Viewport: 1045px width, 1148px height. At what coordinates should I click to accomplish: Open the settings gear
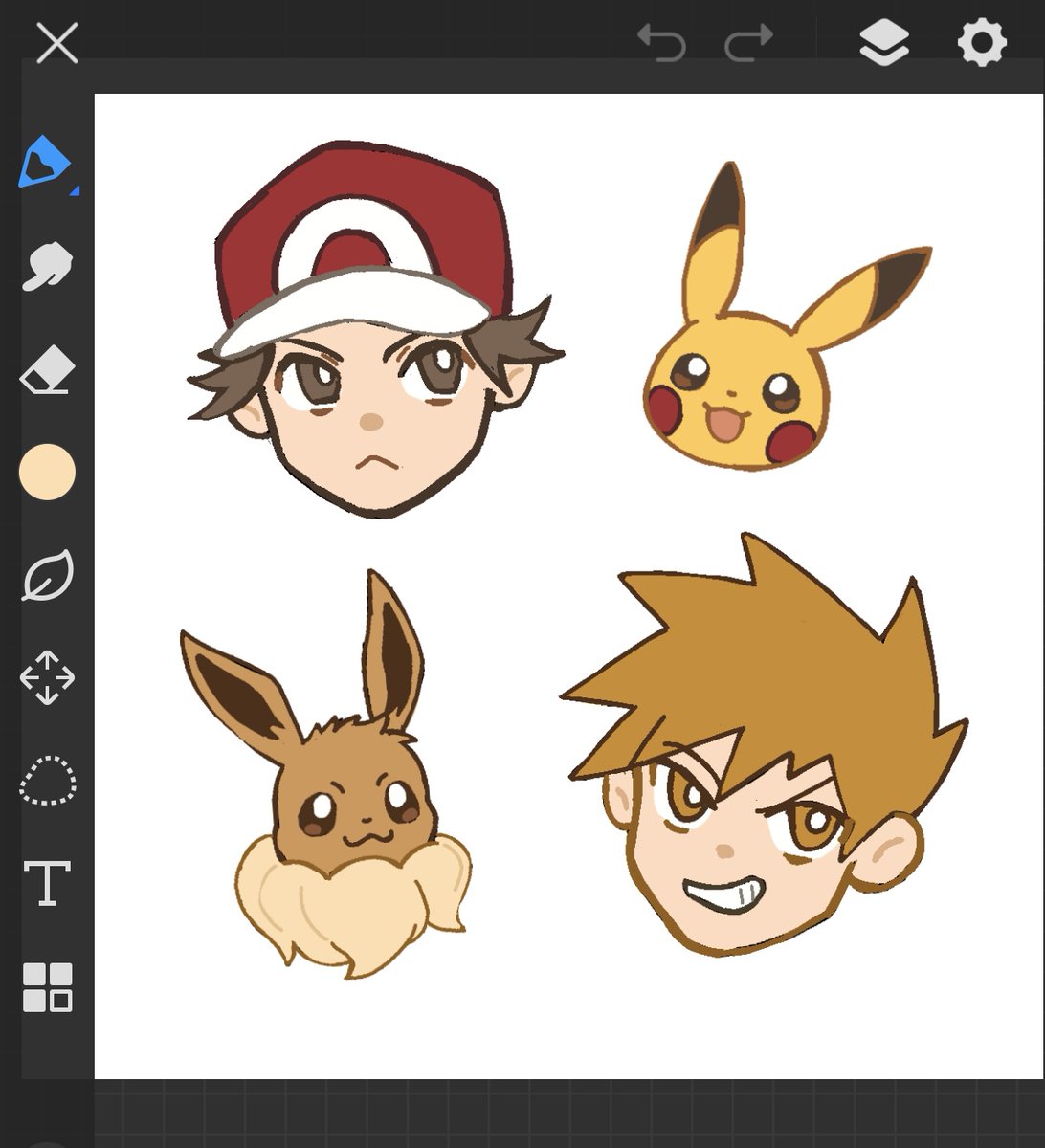[x=982, y=44]
